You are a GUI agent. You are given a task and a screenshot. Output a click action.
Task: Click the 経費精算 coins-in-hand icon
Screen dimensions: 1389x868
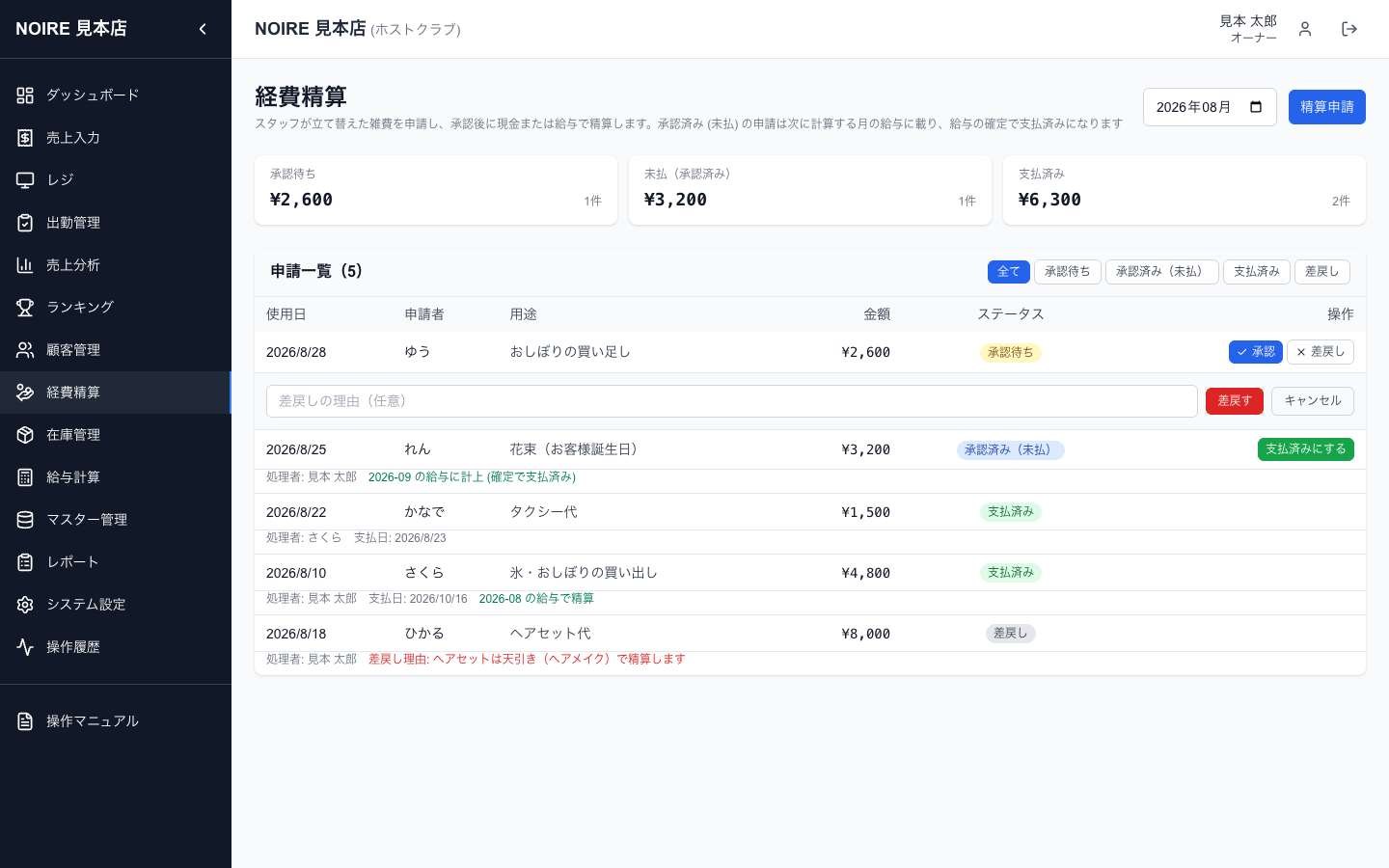(x=25, y=393)
